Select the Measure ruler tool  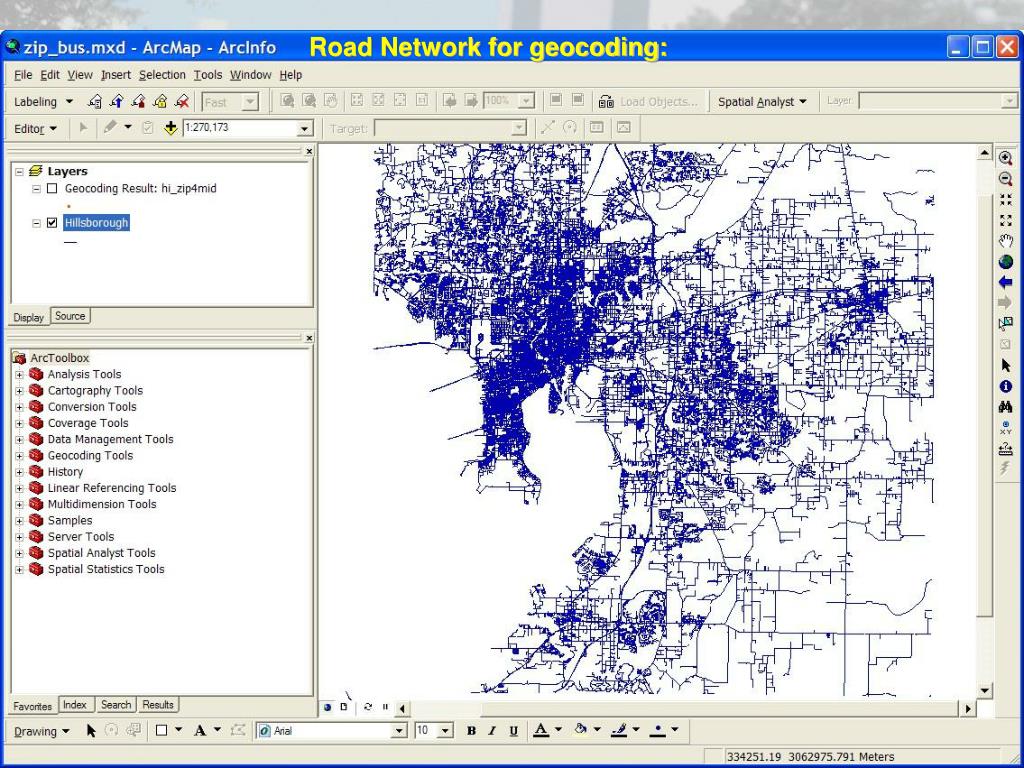tap(1006, 449)
